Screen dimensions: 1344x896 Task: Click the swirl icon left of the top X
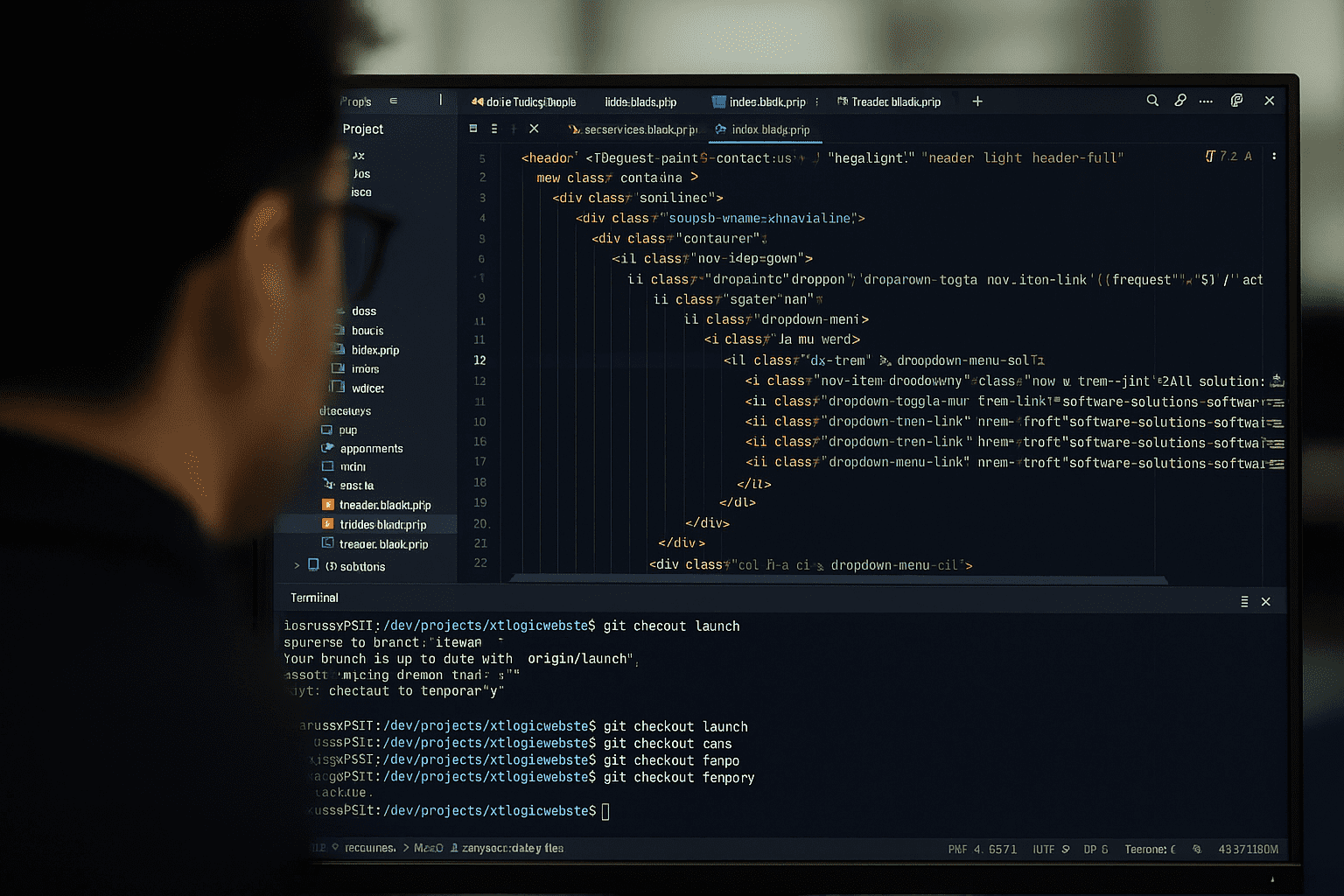click(1236, 101)
